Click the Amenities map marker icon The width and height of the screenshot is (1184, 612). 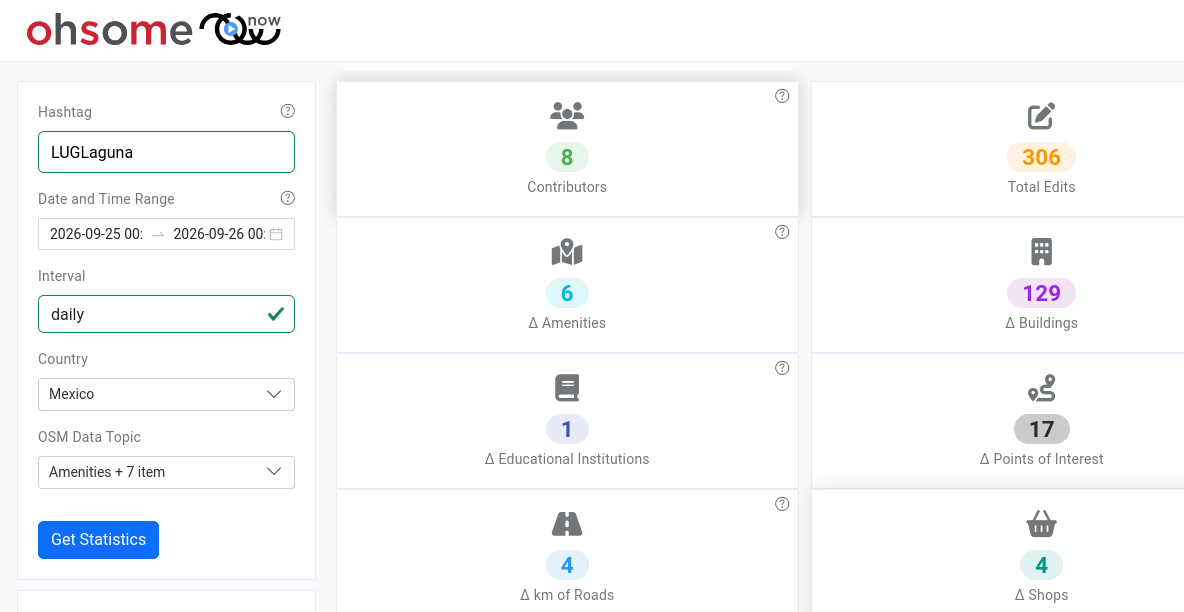click(x=567, y=252)
